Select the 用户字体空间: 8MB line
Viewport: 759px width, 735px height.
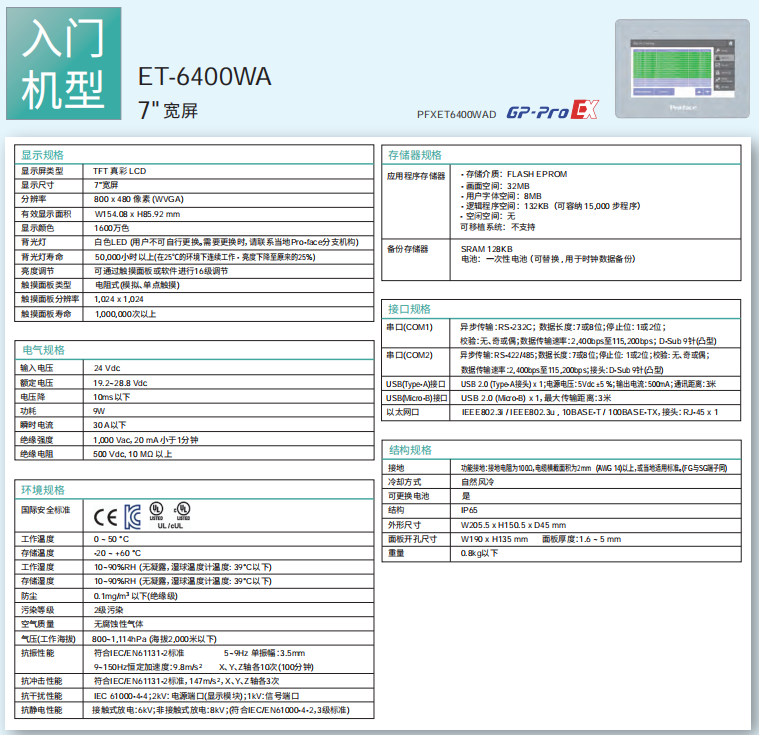point(503,196)
